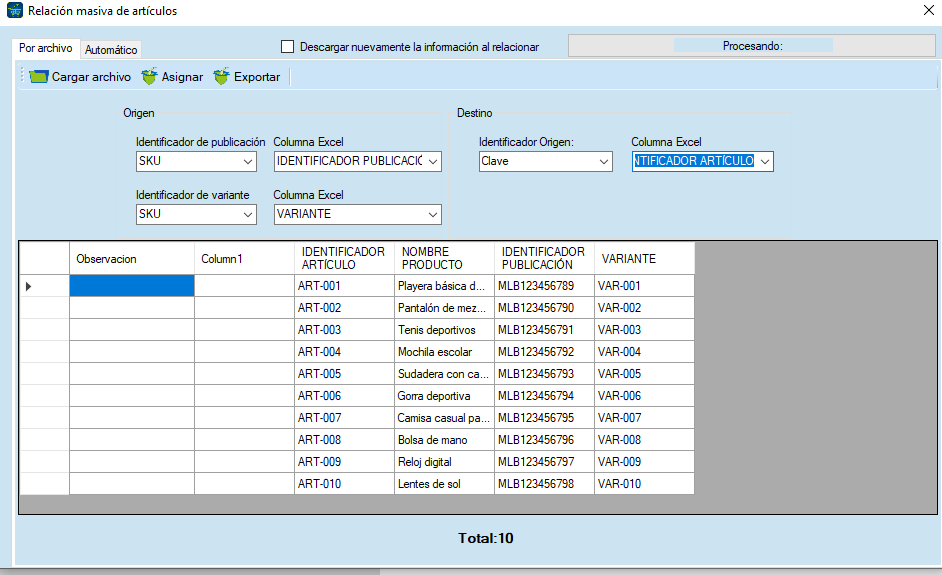Close the Relación masiva de artículos window
The image size is (942, 575).
[x=928, y=10]
